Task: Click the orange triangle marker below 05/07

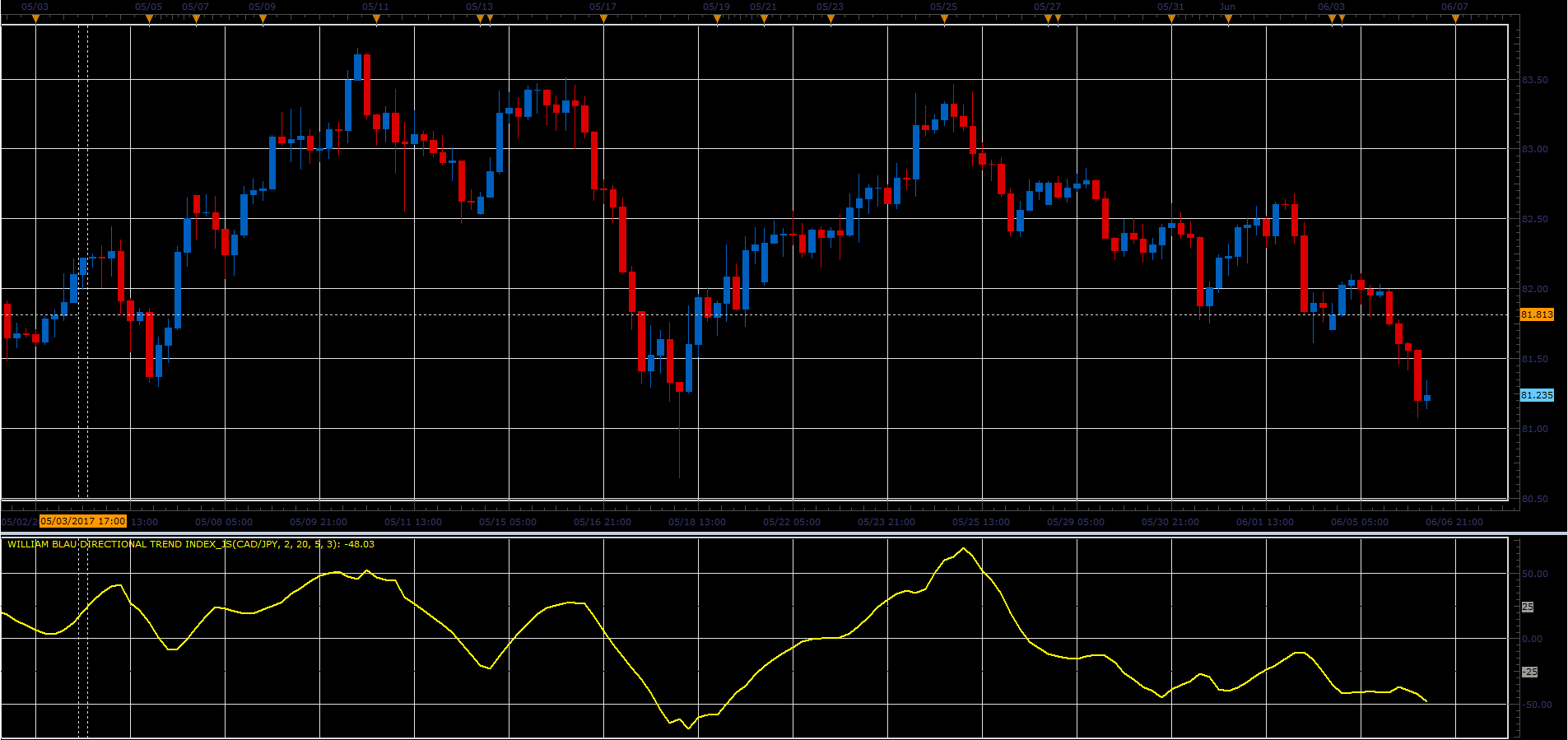Action: pyautogui.click(x=196, y=19)
